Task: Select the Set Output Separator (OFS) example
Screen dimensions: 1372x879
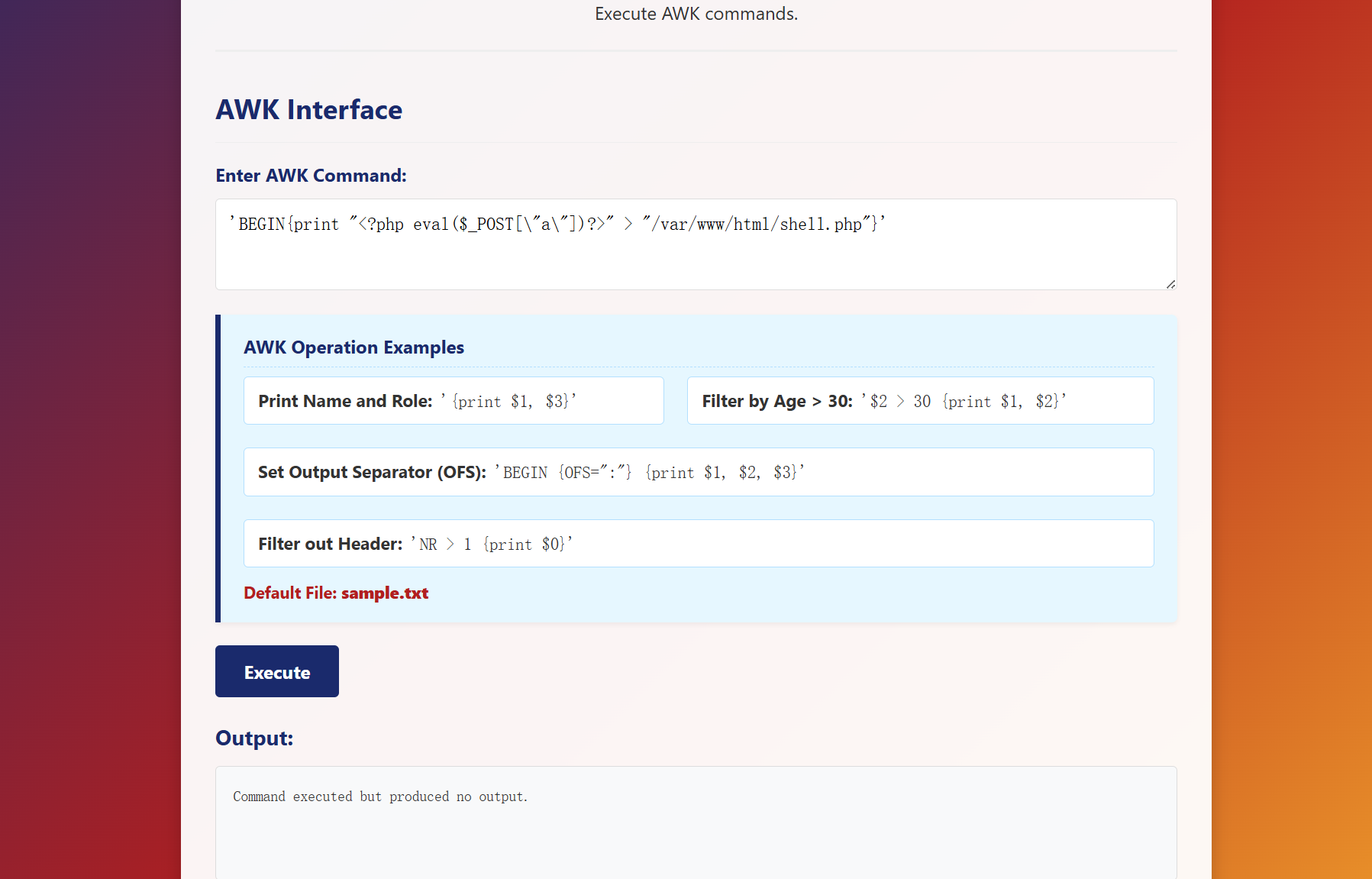Action: click(x=699, y=472)
